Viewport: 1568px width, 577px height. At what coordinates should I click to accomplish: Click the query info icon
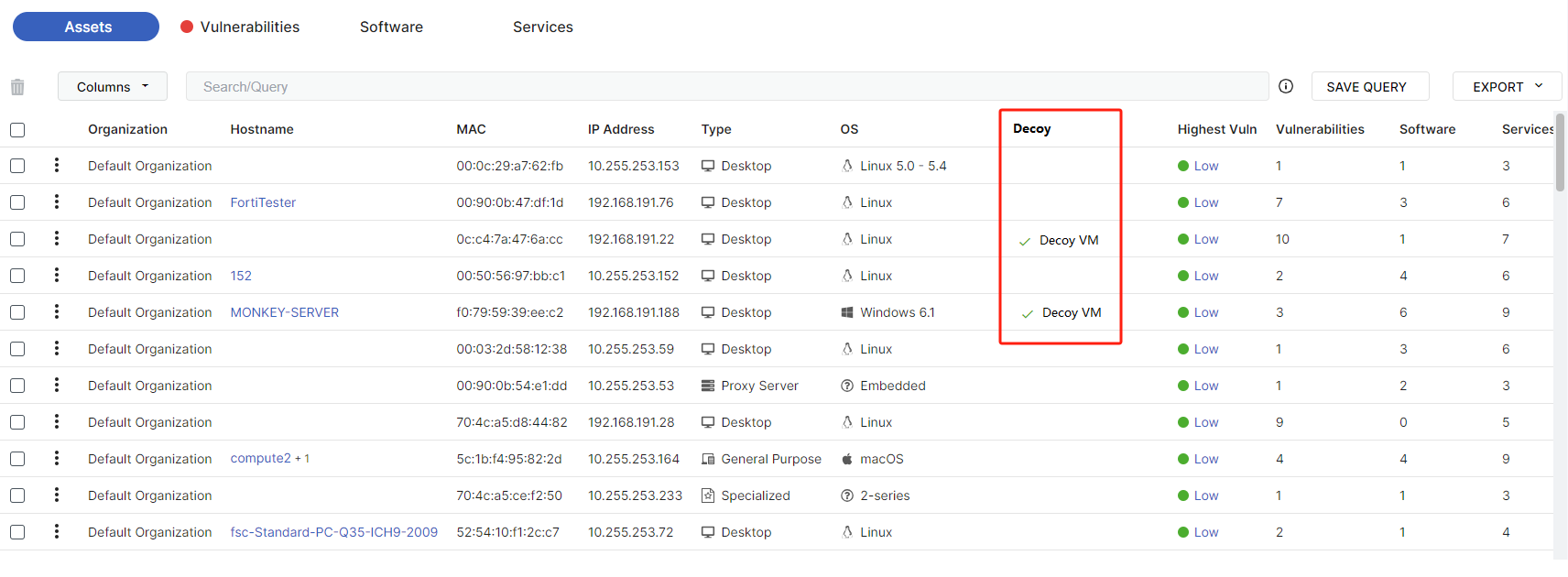[x=1286, y=86]
